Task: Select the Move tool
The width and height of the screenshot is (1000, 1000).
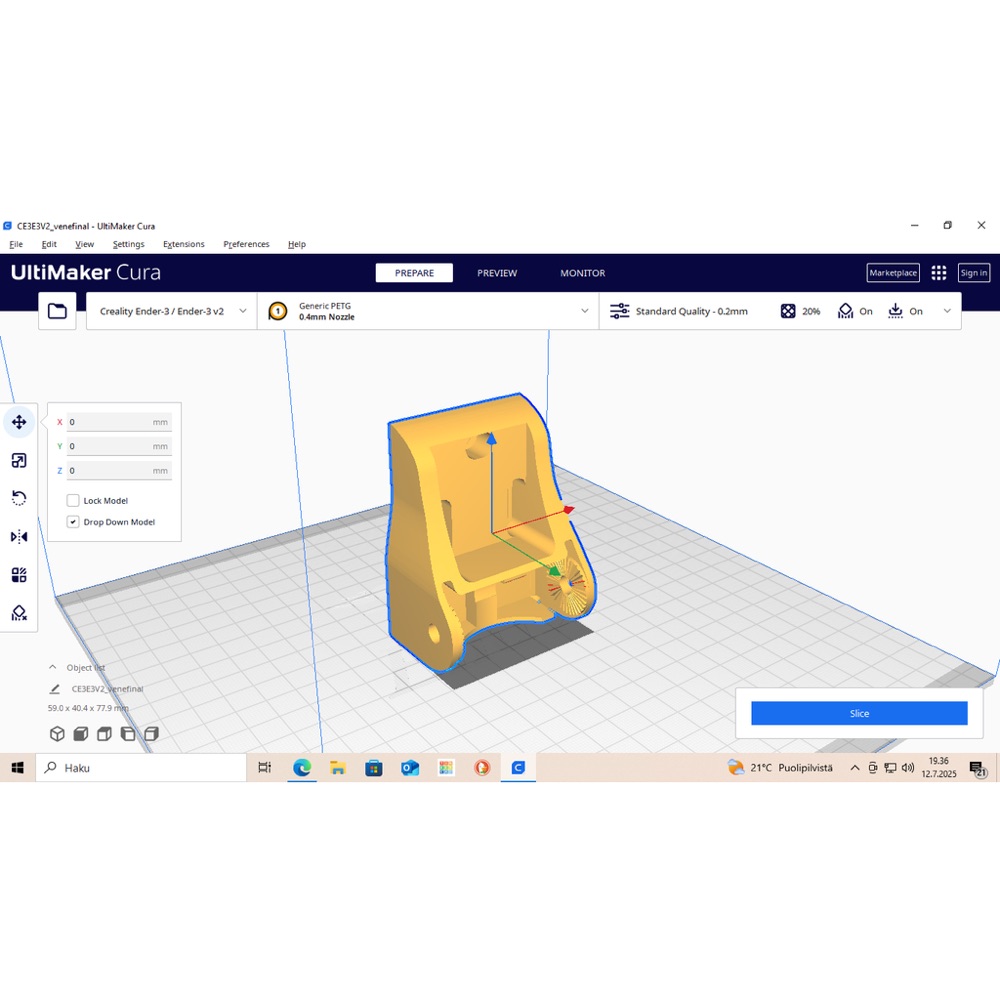Action: (19, 422)
